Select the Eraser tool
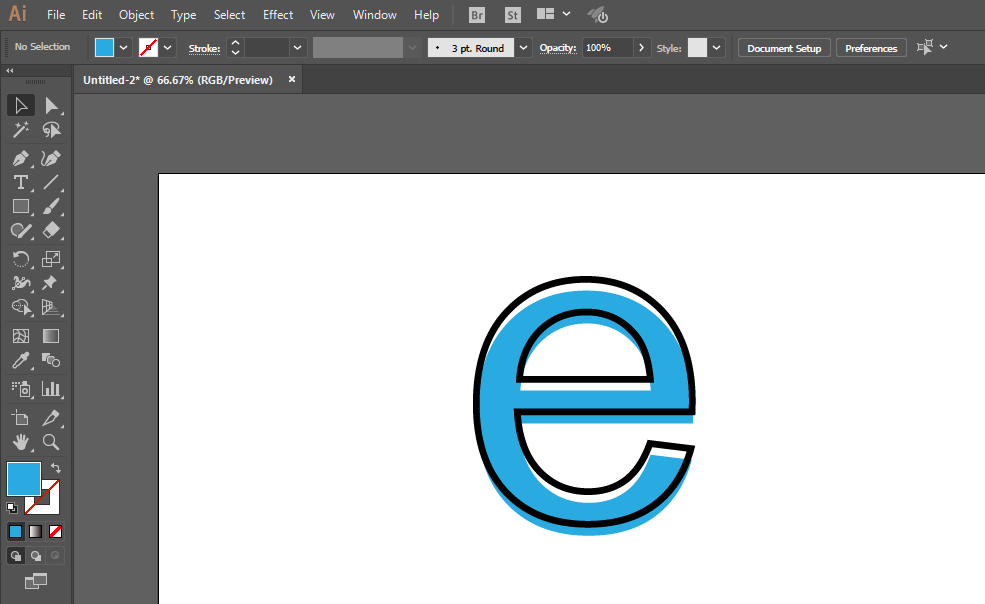This screenshot has height=604, width=985. click(x=51, y=231)
